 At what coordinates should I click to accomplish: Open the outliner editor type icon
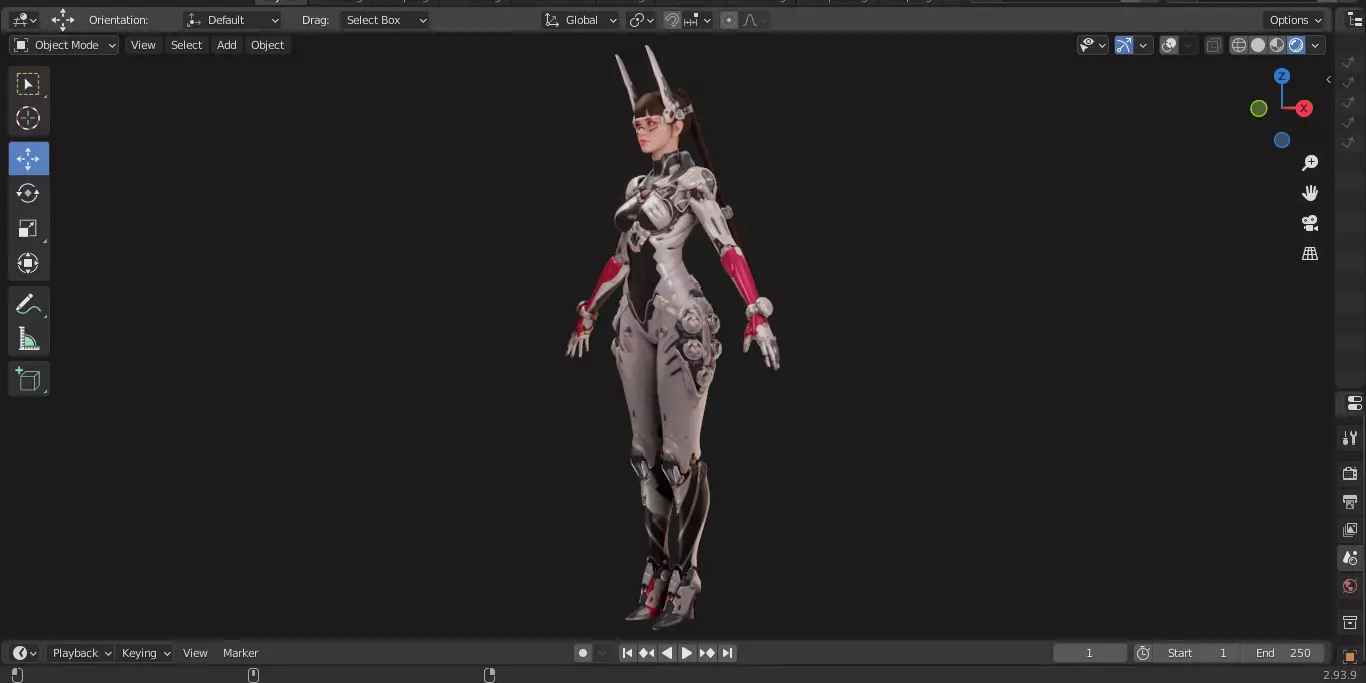(x=1355, y=20)
